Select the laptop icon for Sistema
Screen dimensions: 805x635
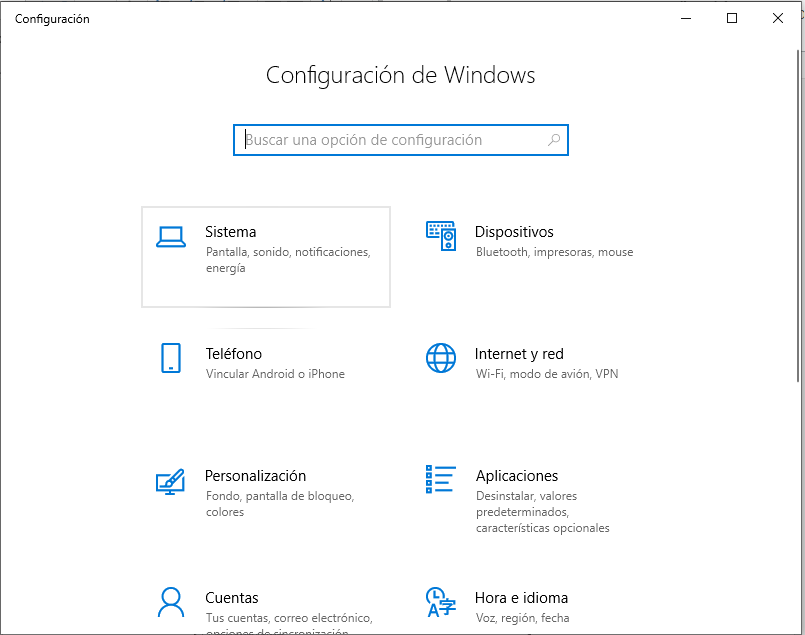pos(171,236)
